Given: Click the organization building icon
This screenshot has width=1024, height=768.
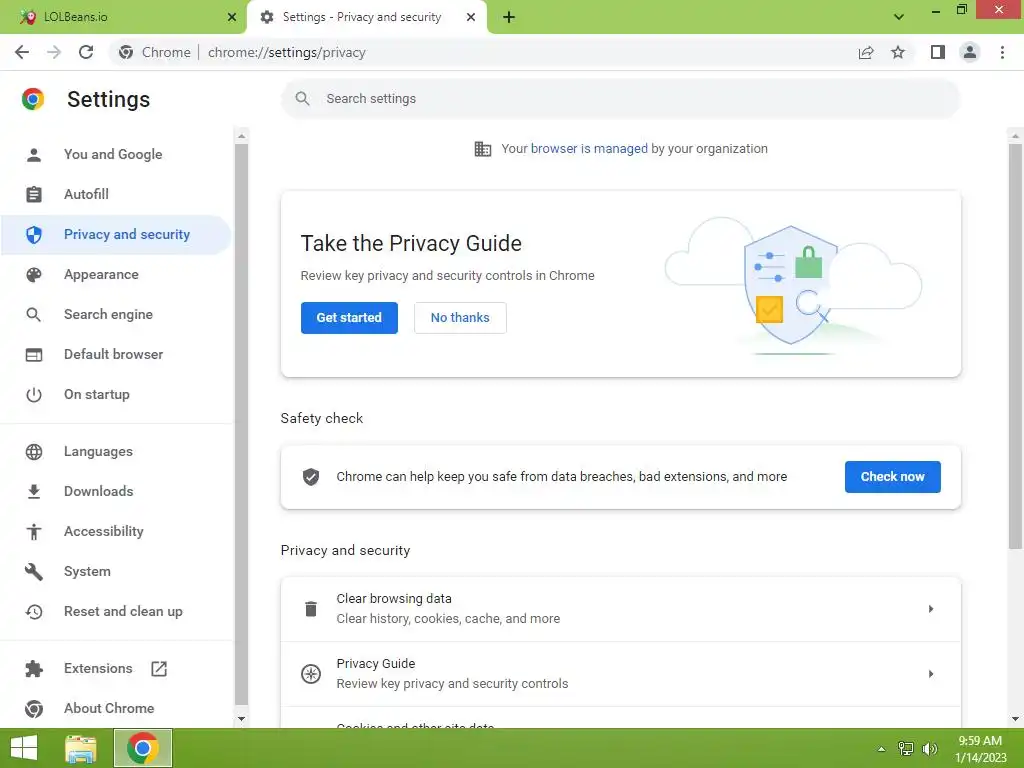Looking at the screenshot, I should [483, 149].
